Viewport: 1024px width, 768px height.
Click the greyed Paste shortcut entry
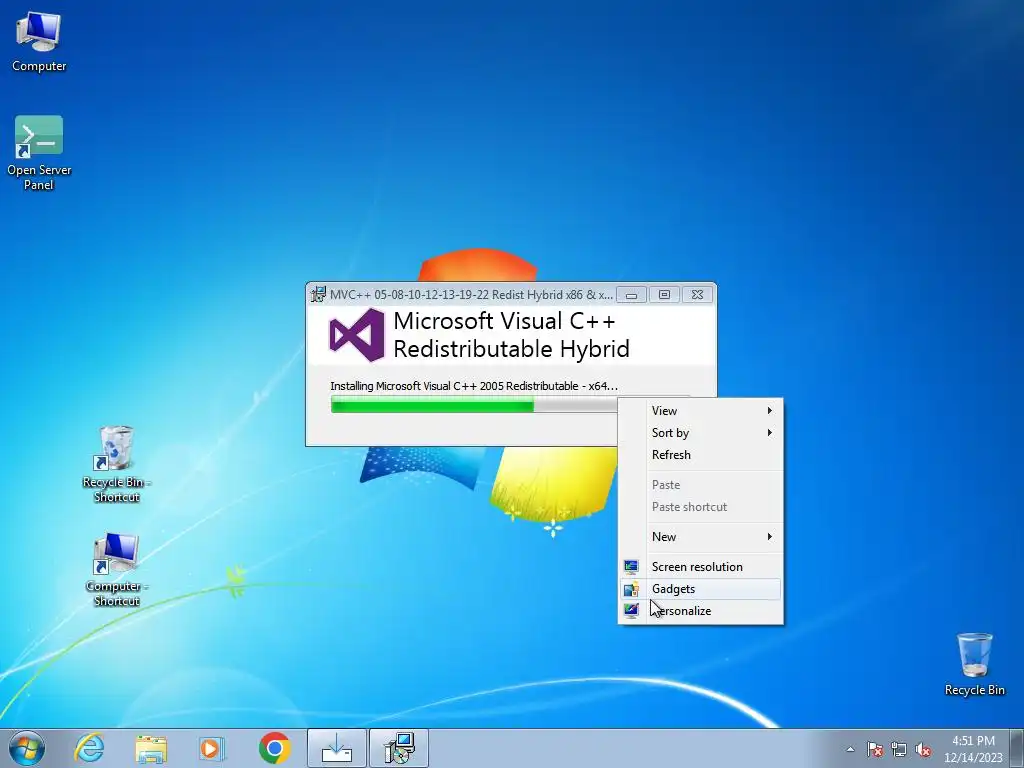tap(701, 507)
